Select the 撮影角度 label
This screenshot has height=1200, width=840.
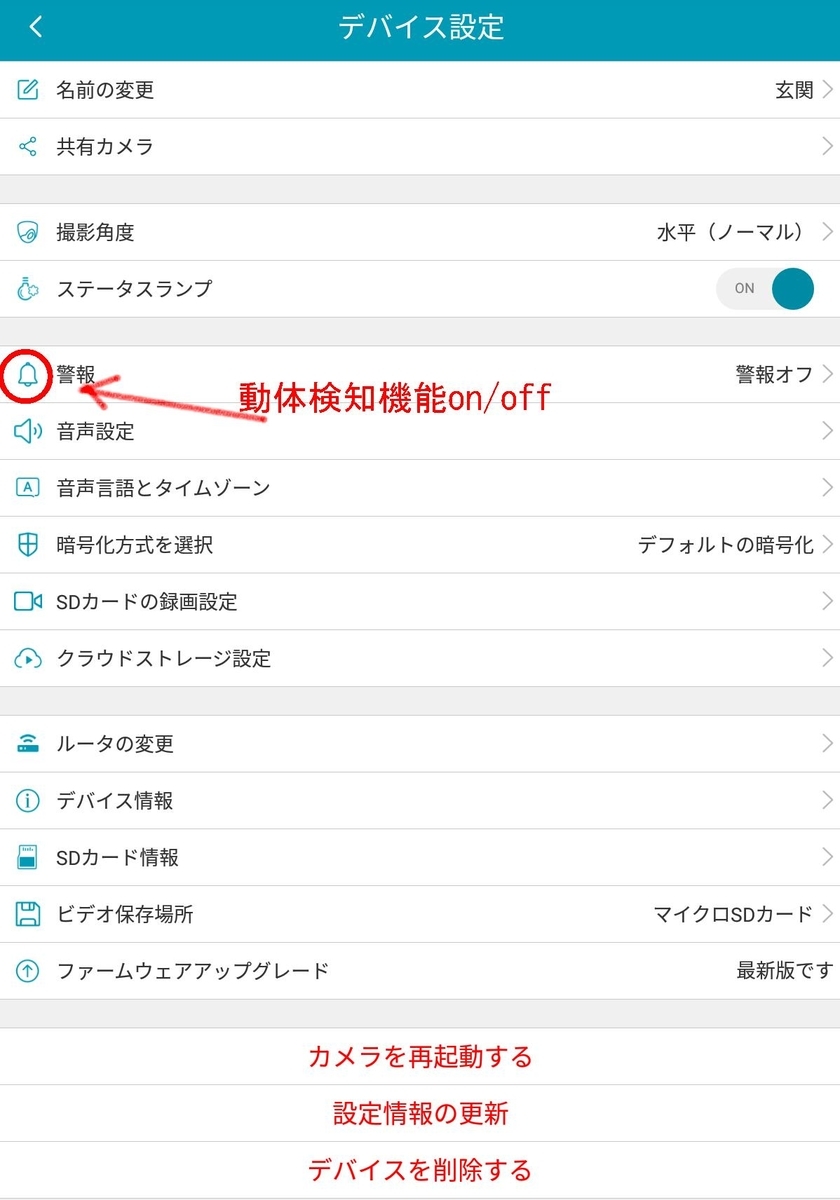point(95,232)
